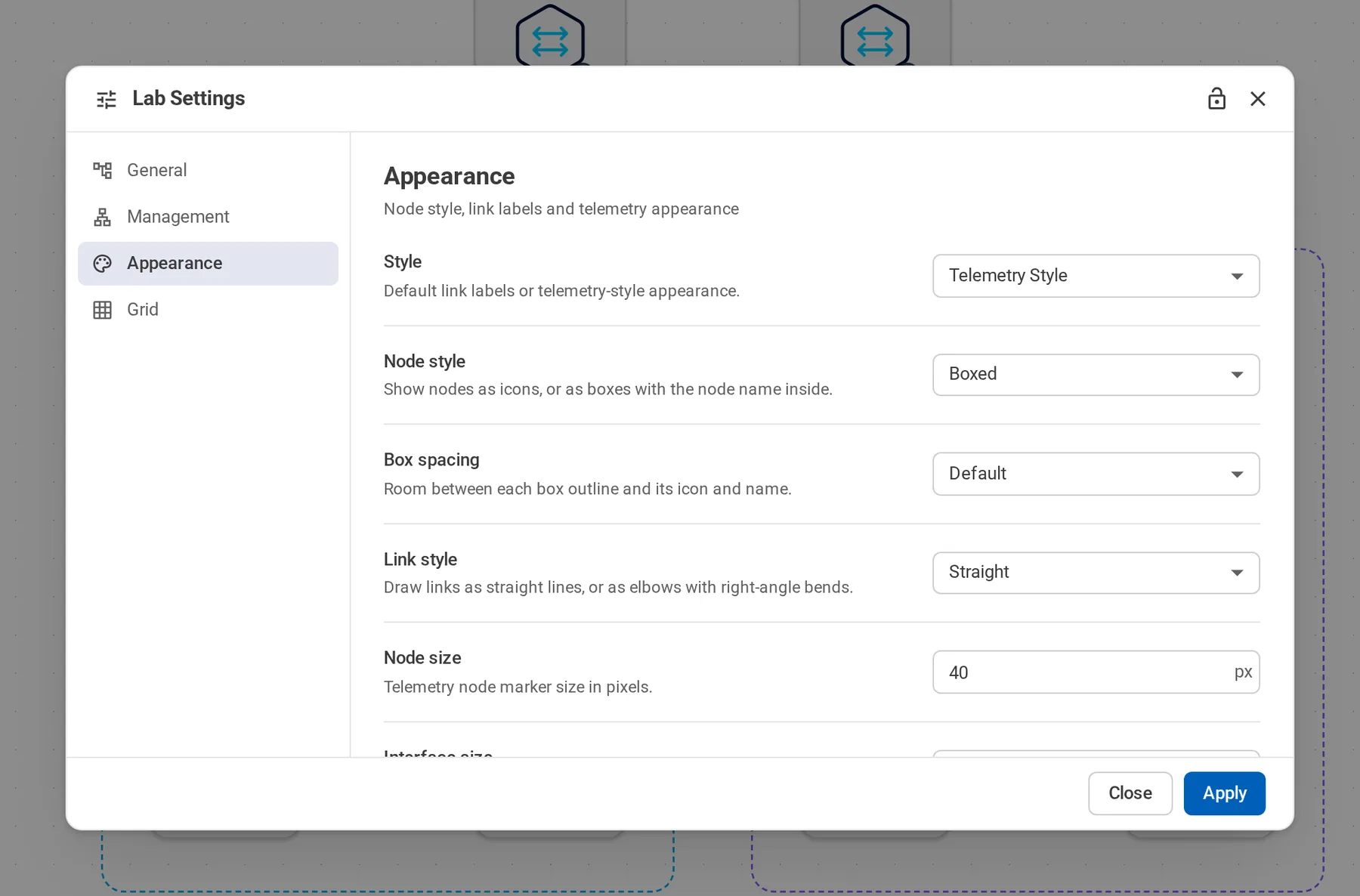The image size is (1360, 896).
Task: Click the 'Telemetry node marker size in pixels.' text
Action: (x=518, y=687)
